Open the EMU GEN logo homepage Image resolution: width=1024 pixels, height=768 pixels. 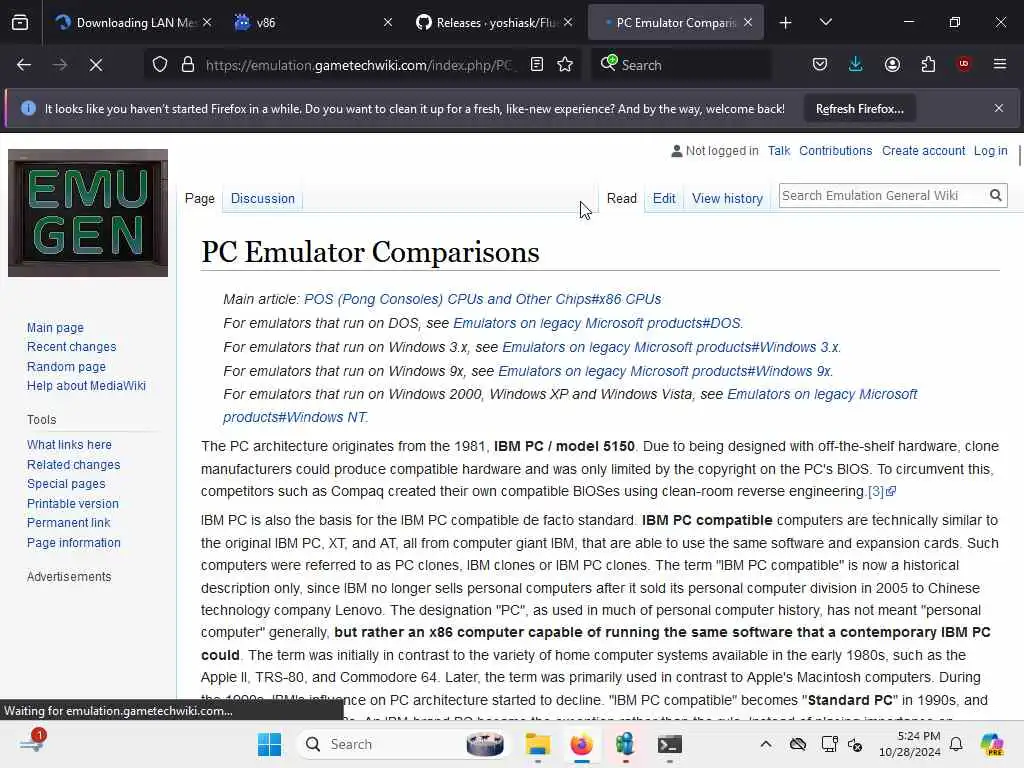[x=88, y=213]
